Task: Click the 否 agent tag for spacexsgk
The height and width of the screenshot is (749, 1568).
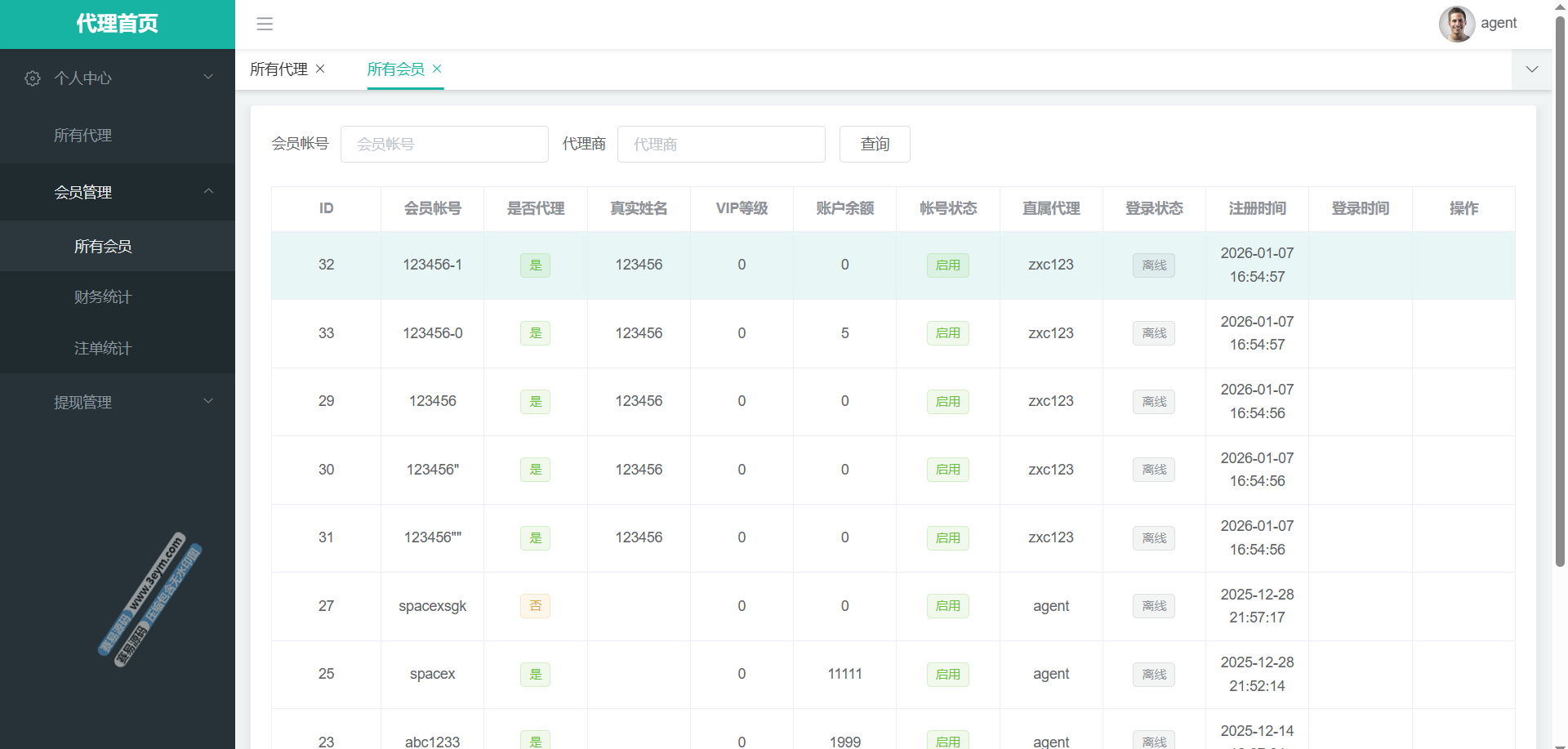Action: 535,606
